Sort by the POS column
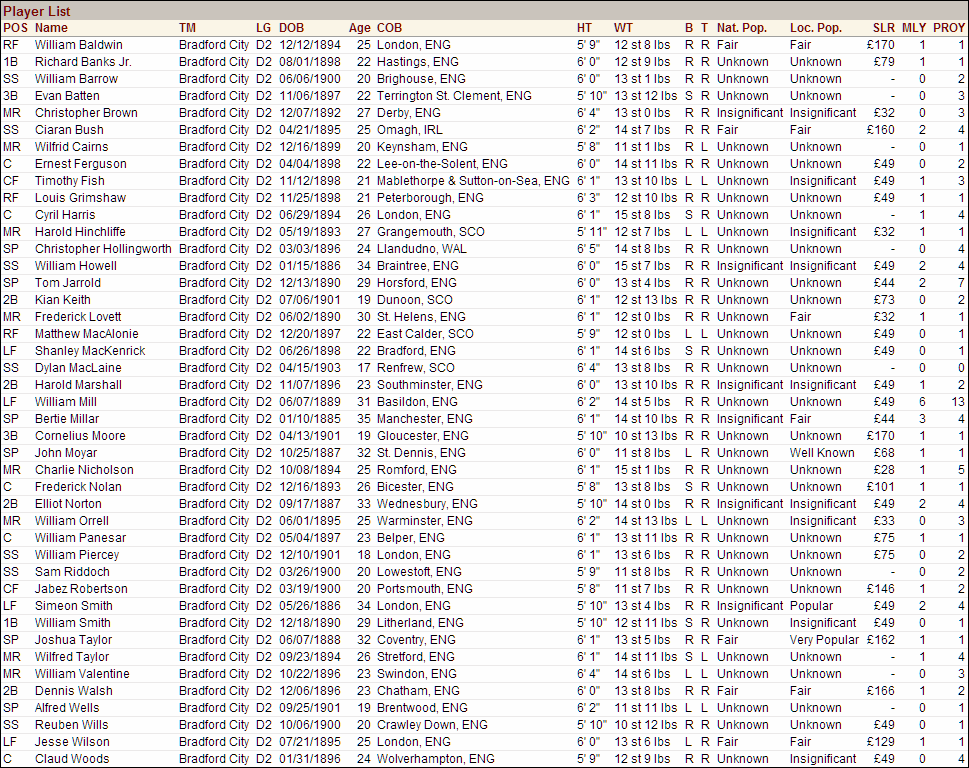This screenshot has height=768, width=969. [15, 28]
